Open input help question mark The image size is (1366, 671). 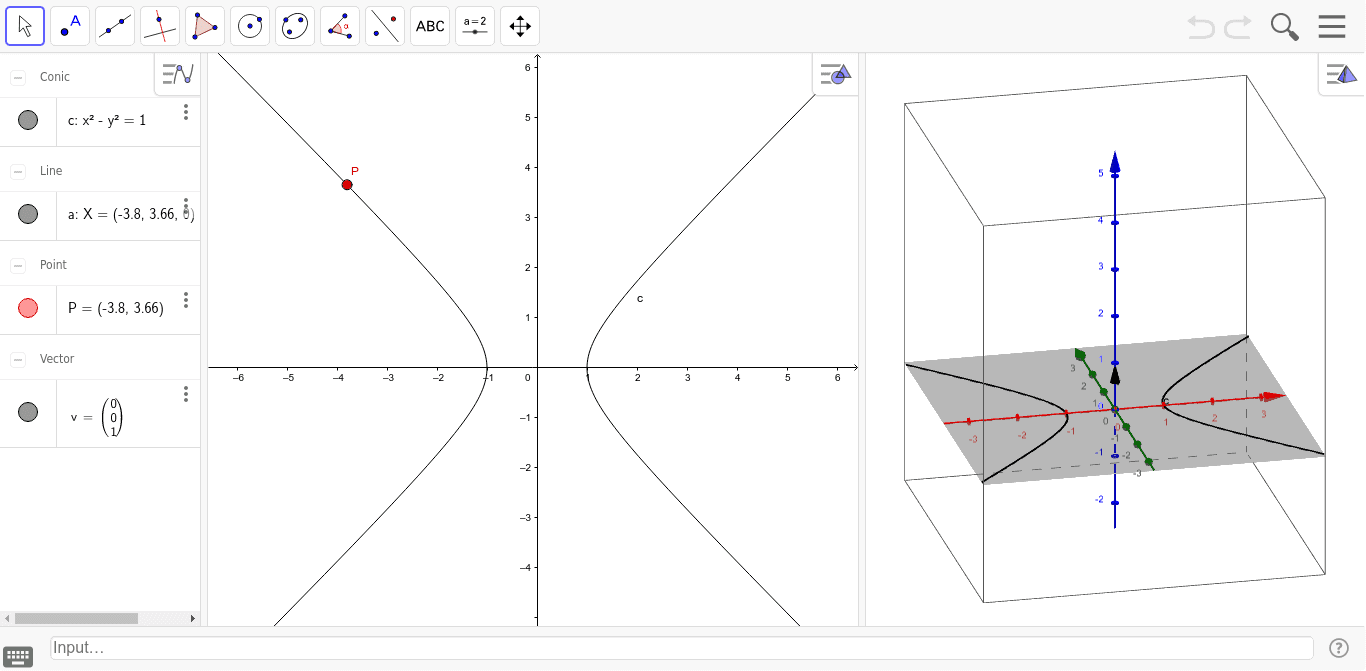tap(1339, 648)
